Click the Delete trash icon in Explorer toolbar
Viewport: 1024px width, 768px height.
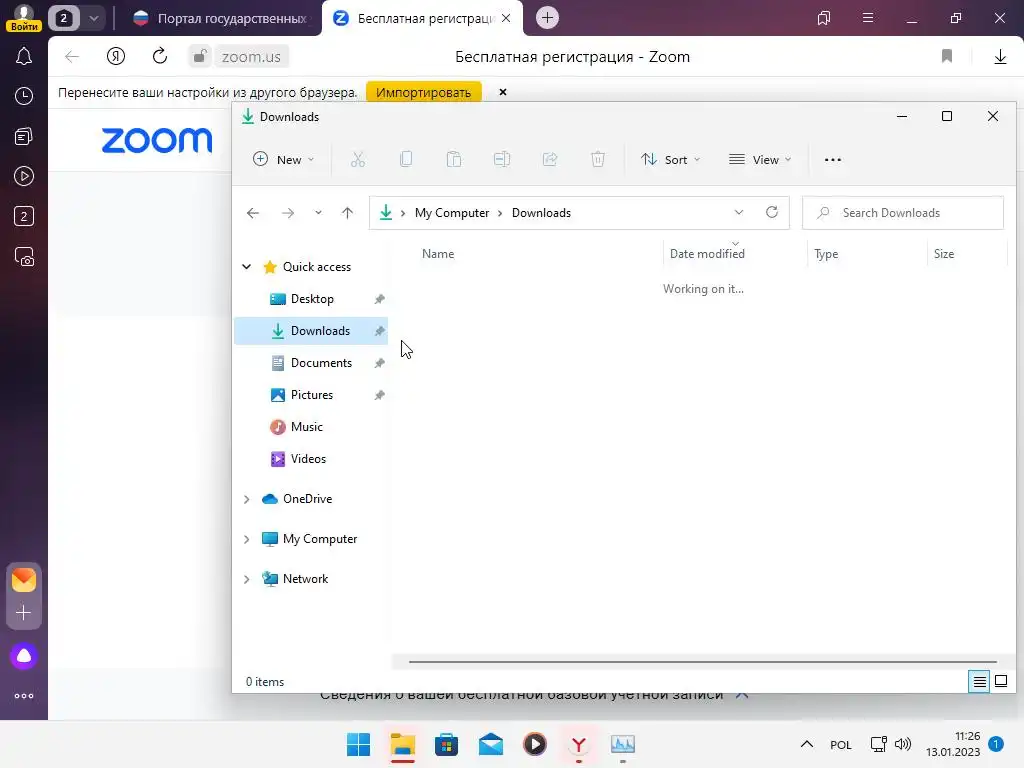point(598,159)
